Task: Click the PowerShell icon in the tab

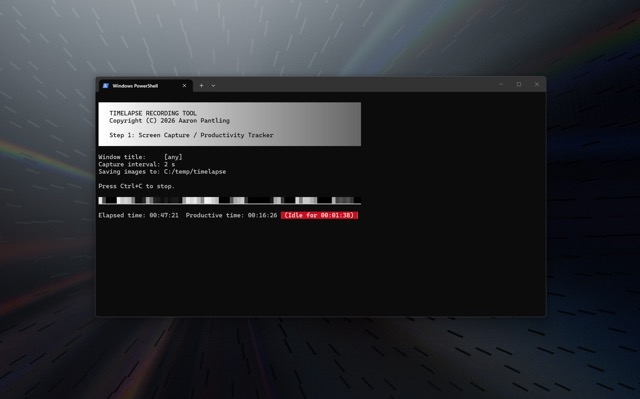Action: pos(106,86)
